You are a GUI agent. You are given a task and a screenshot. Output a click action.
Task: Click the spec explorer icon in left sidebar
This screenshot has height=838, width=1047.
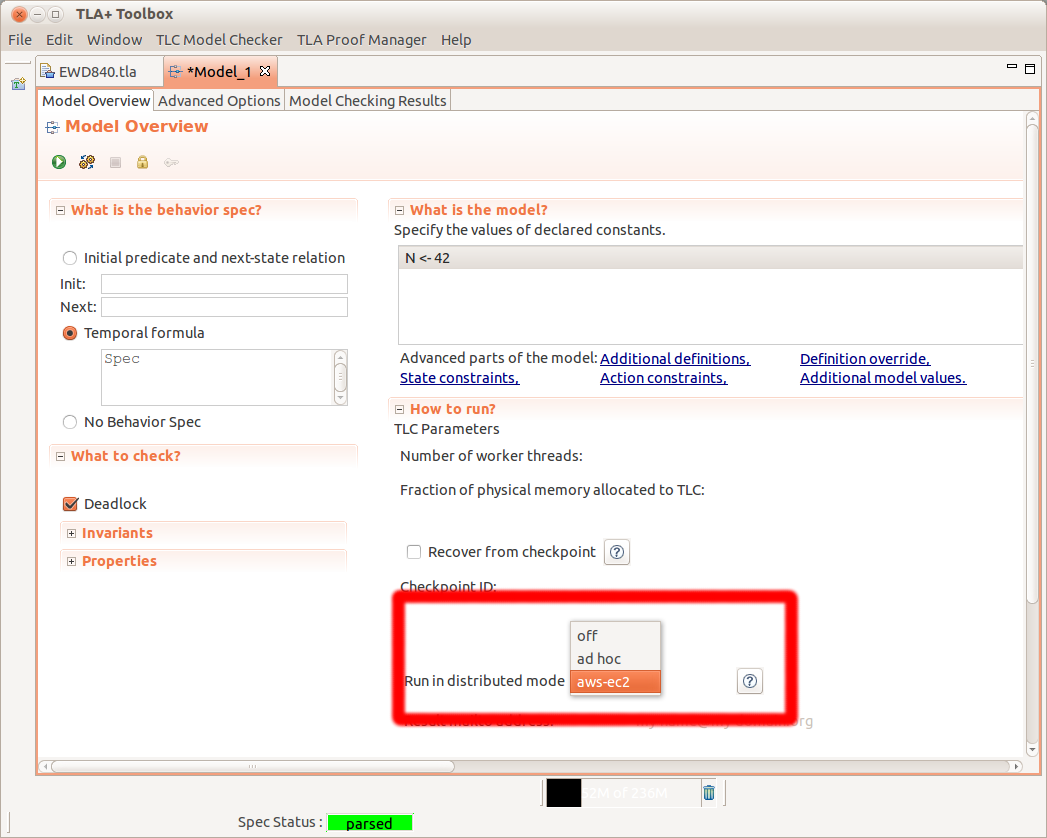coord(18,84)
